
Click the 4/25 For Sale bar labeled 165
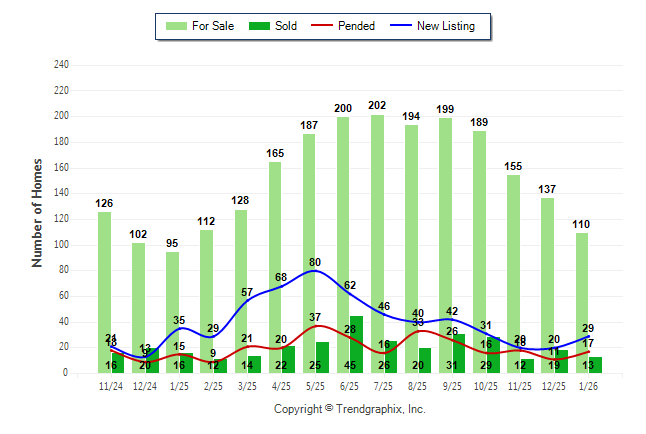click(x=275, y=250)
